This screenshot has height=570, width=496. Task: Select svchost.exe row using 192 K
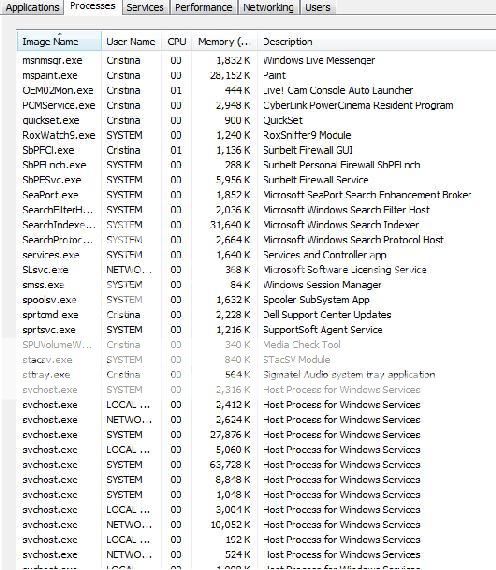(256, 539)
